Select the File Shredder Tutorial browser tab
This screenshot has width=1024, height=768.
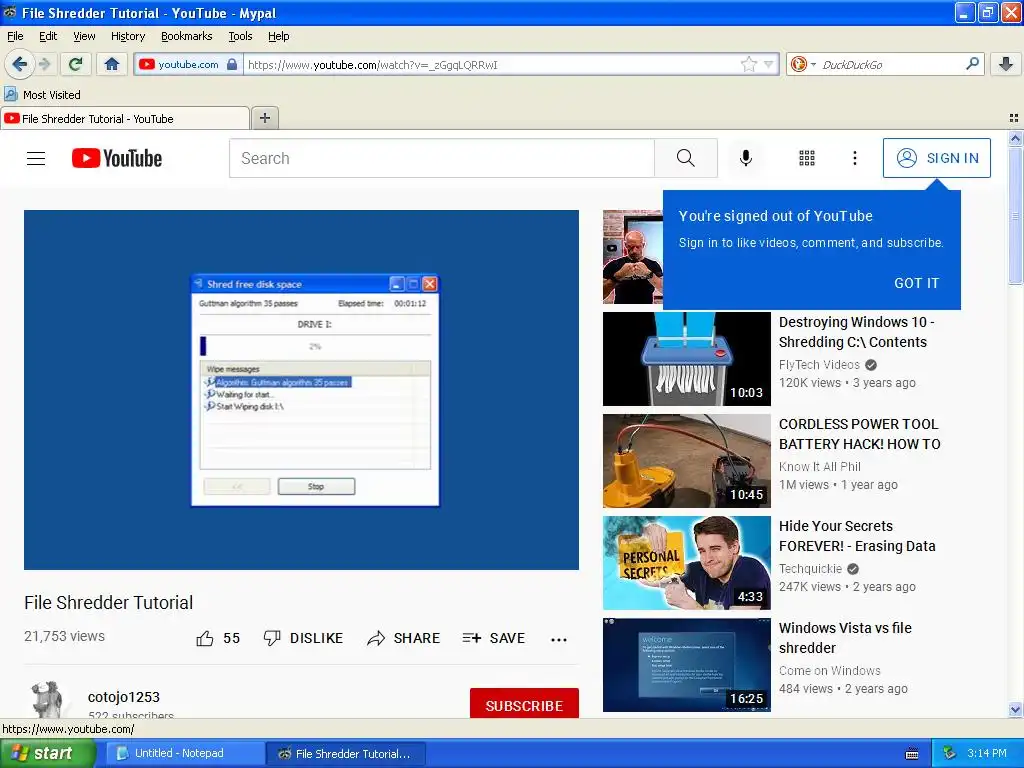tap(125, 118)
